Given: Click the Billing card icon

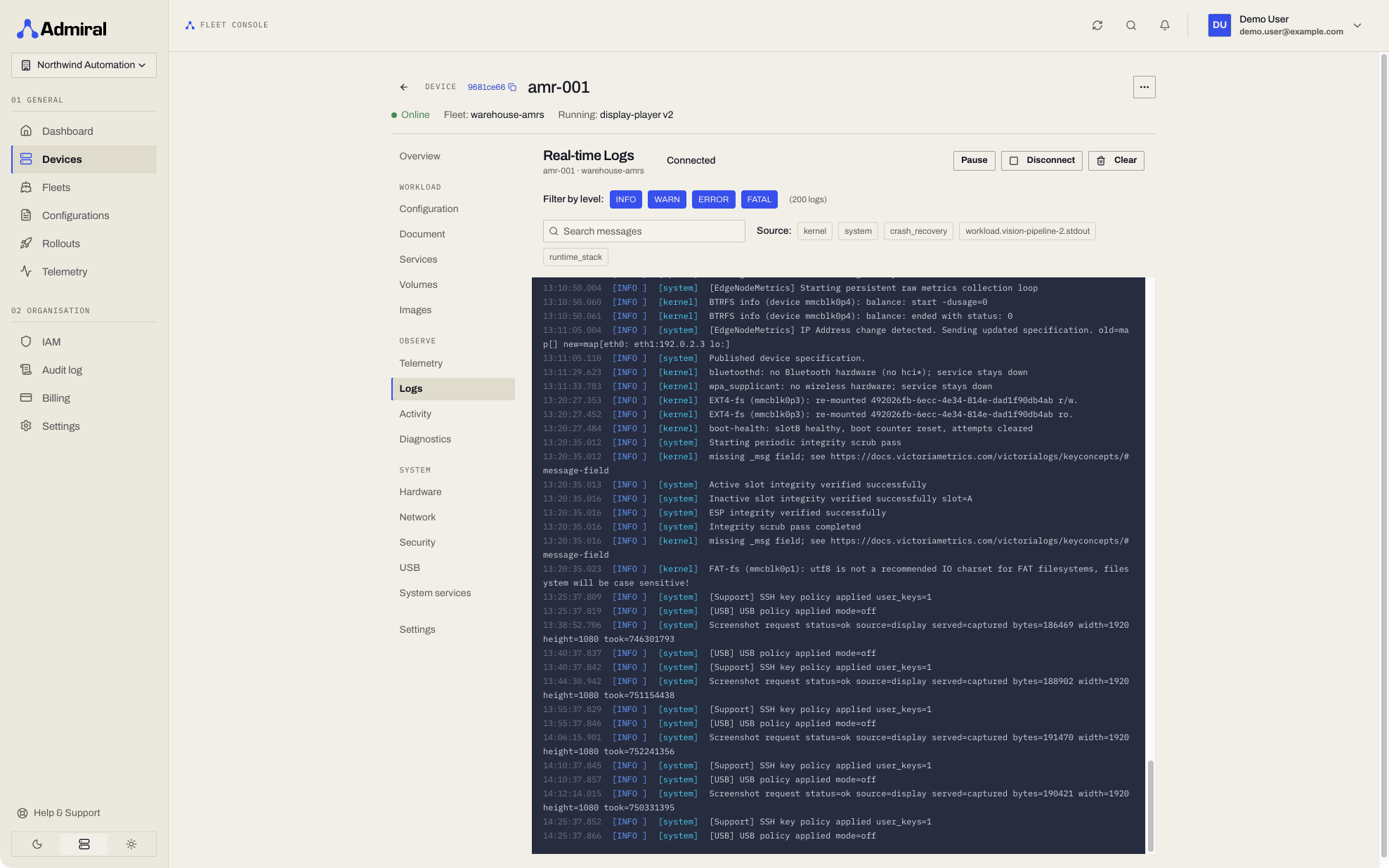Looking at the screenshot, I should click(26, 397).
